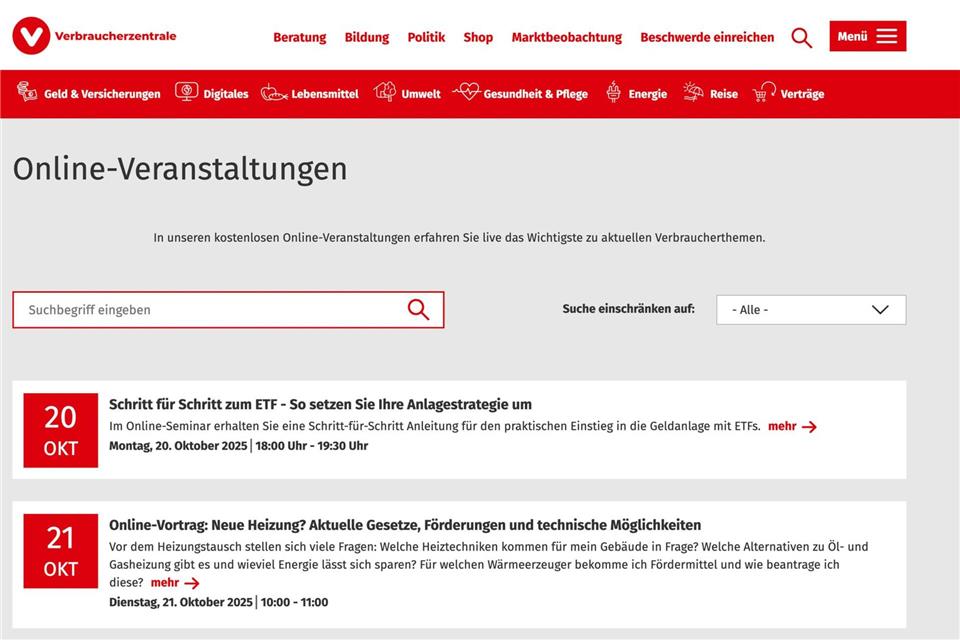Open the Beratung menu item

pyautogui.click(x=299, y=37)
